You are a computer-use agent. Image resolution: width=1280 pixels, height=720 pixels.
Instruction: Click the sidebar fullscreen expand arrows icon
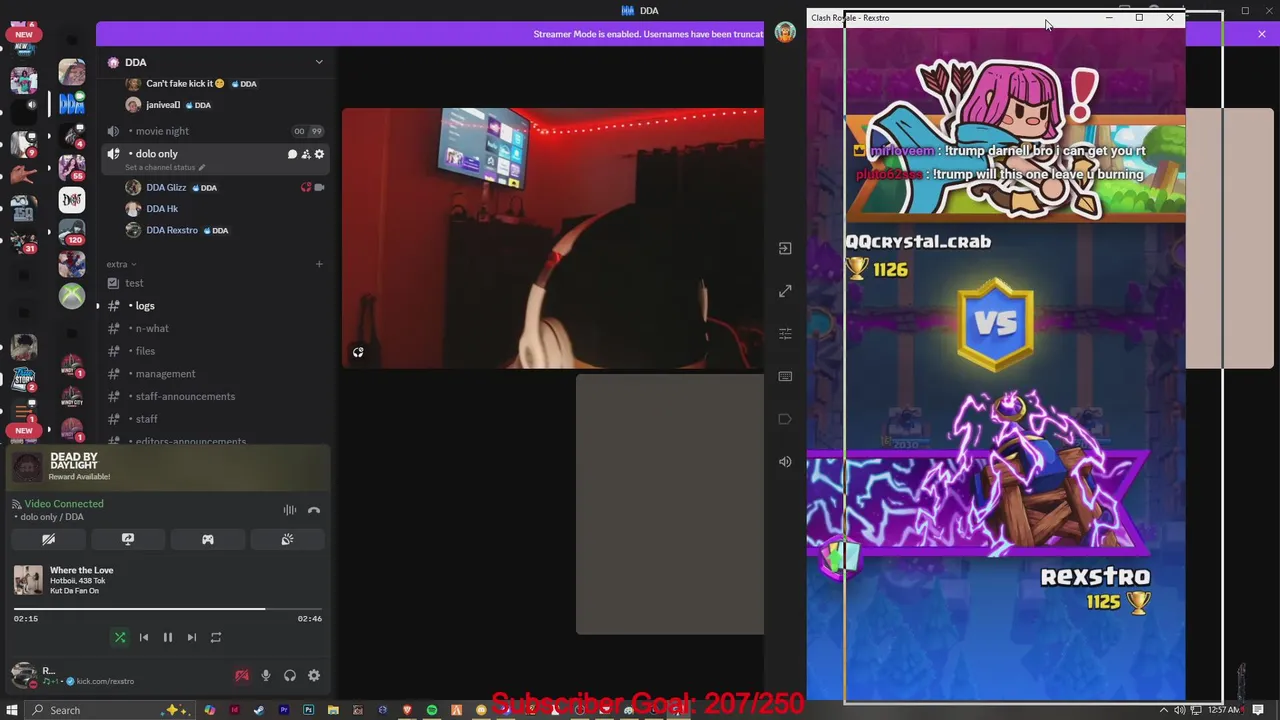click(785, 291)
